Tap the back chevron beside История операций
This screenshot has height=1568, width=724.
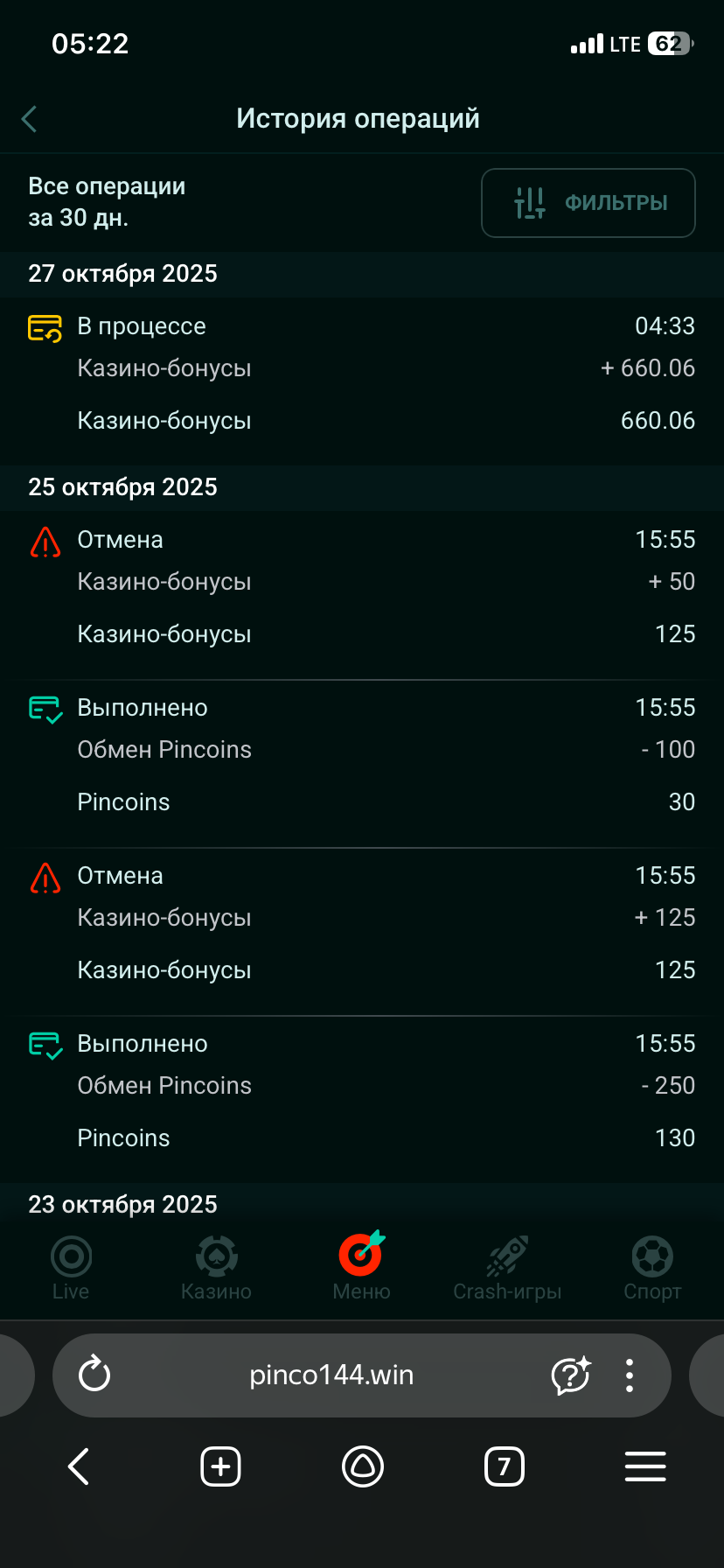30,119
